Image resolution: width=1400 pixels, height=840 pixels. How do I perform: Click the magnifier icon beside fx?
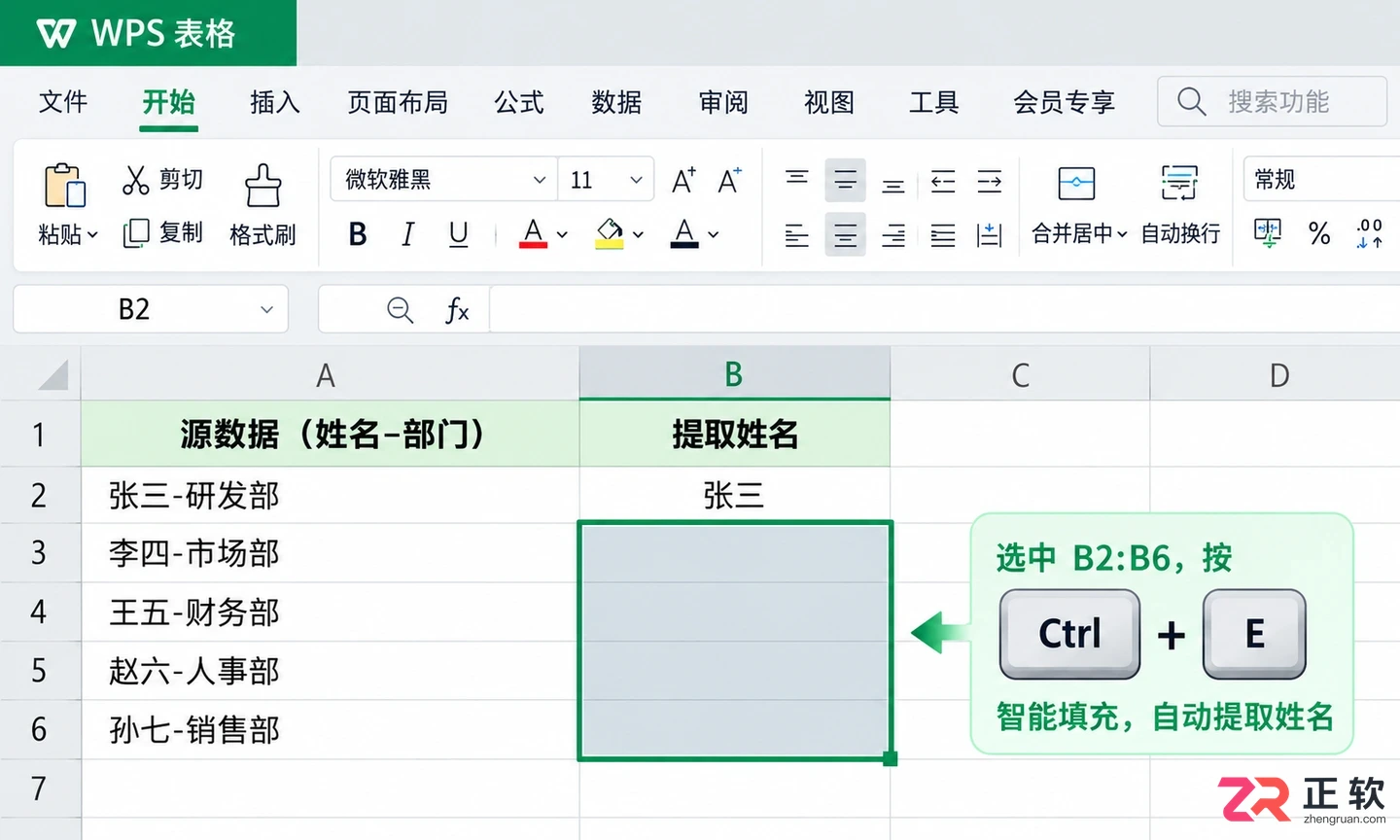[x=400, y=310]
